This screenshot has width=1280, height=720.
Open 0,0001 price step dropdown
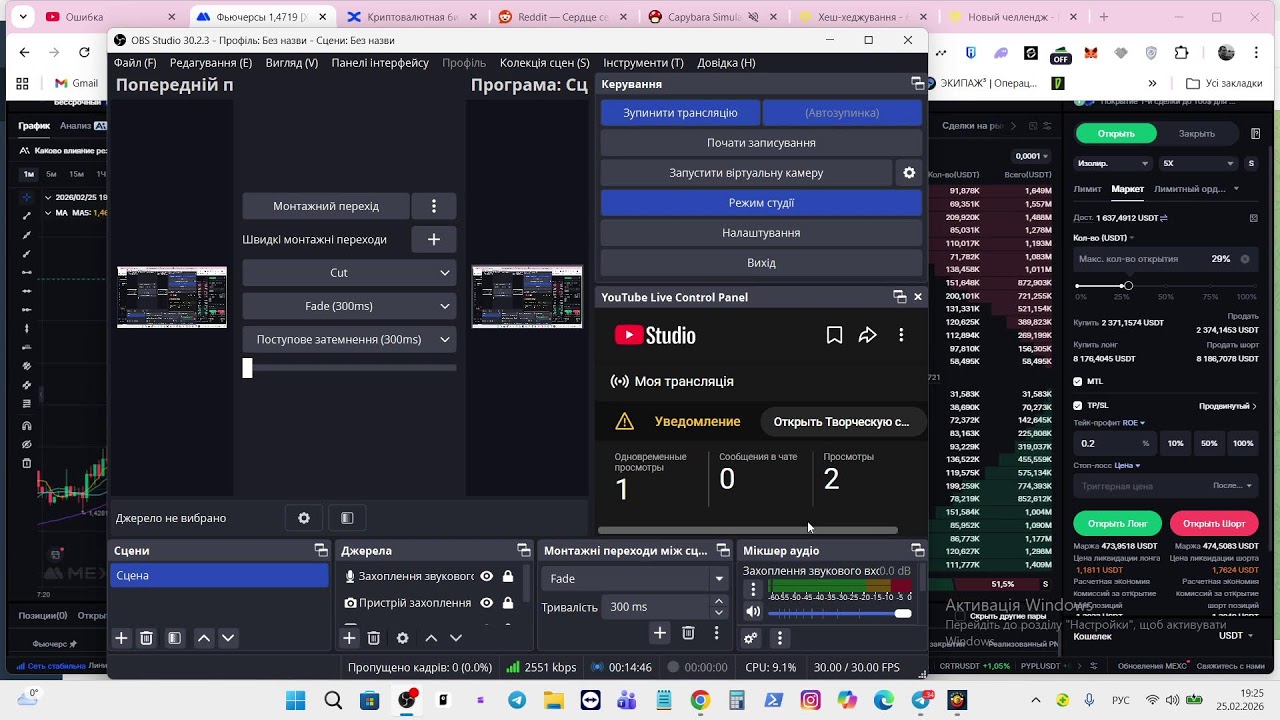[x=1032, y=156]
